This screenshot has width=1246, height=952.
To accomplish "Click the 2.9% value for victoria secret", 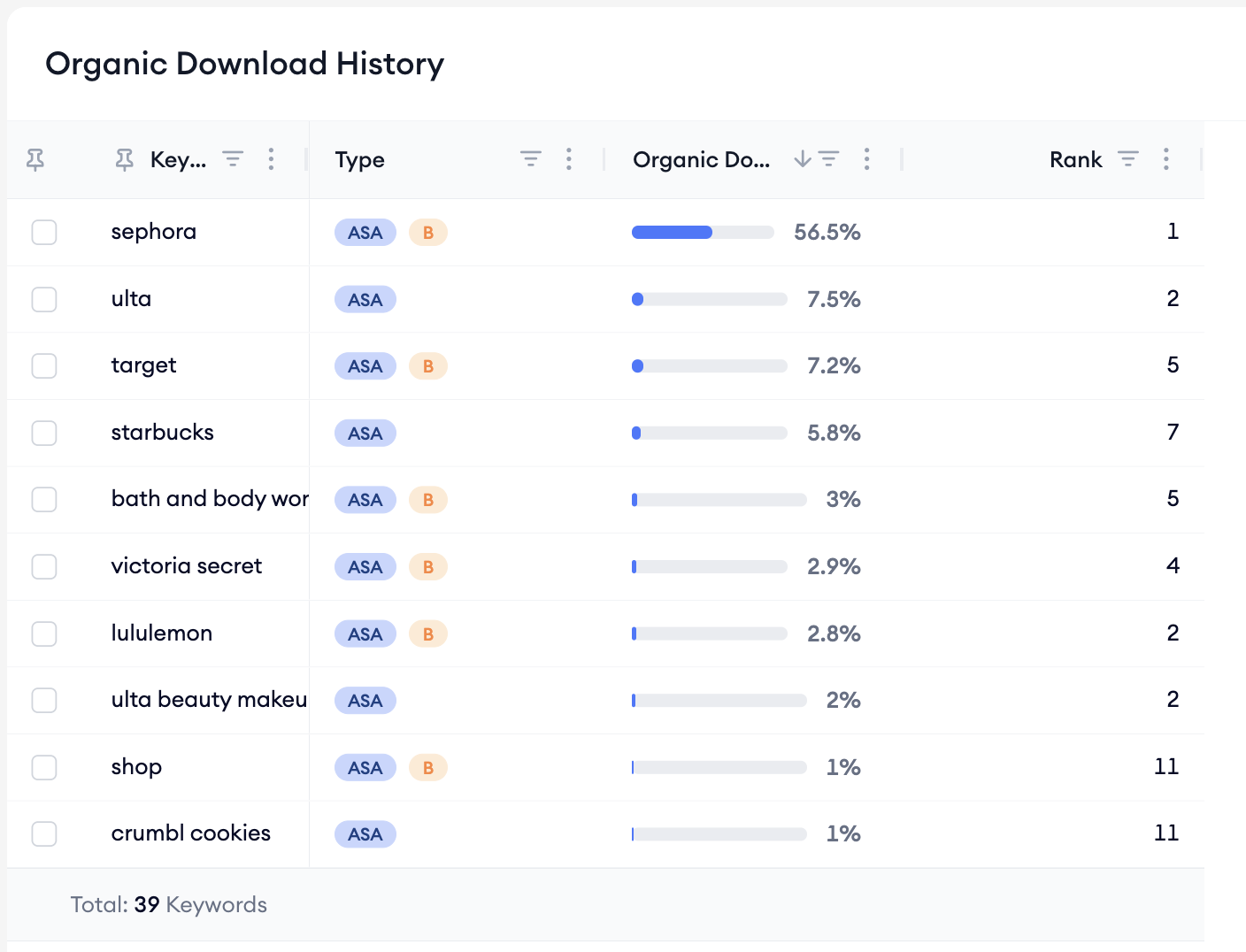I will (834, 566).
